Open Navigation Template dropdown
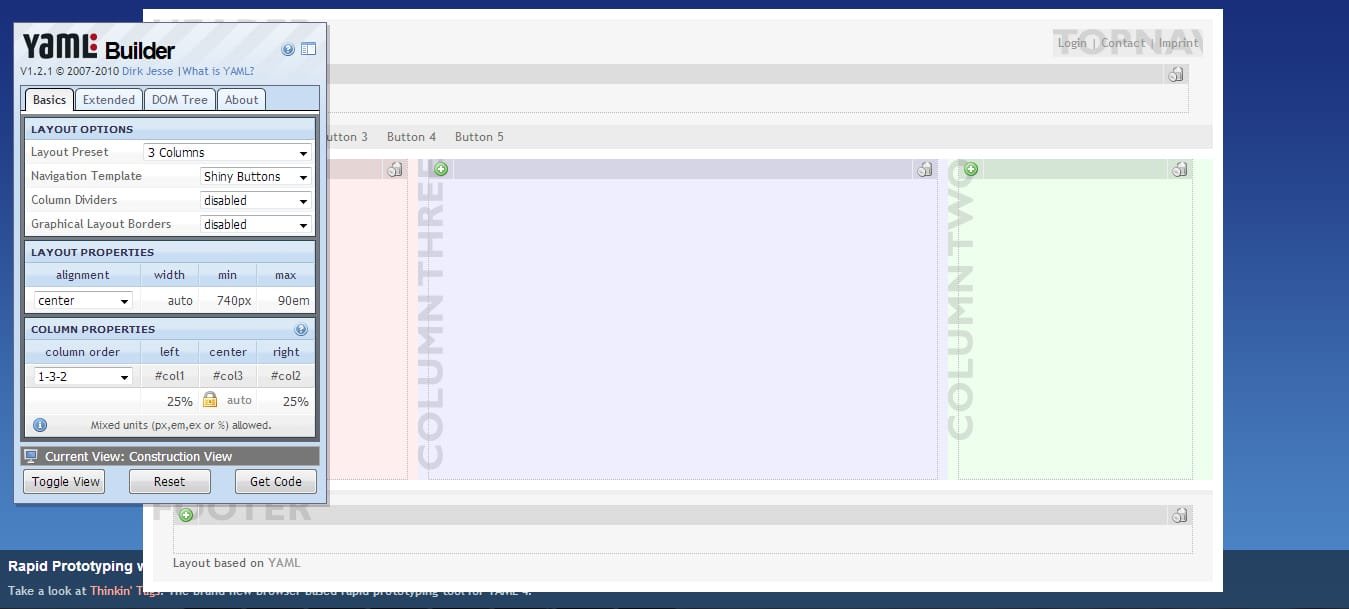The height and width of the screenshot is (609, 1349). tap(256, 177)
